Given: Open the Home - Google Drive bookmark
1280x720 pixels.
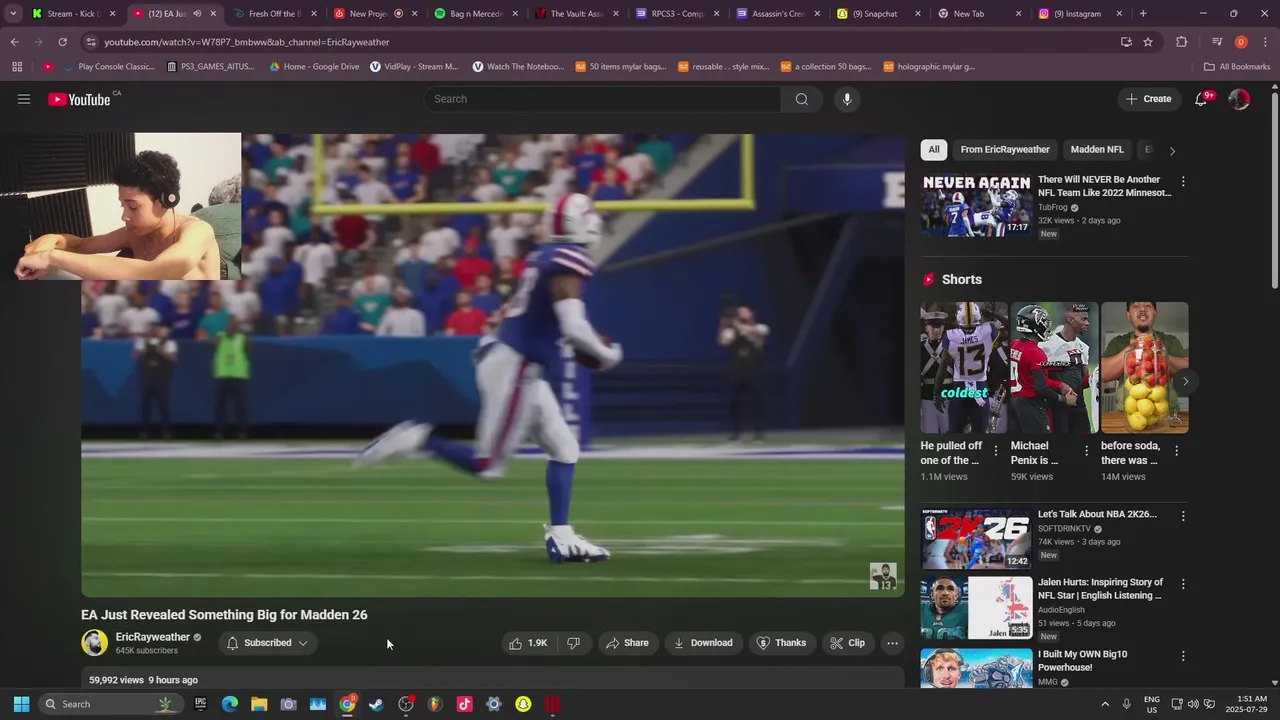Looking at the screenshot, I should (x=314, y=67).
